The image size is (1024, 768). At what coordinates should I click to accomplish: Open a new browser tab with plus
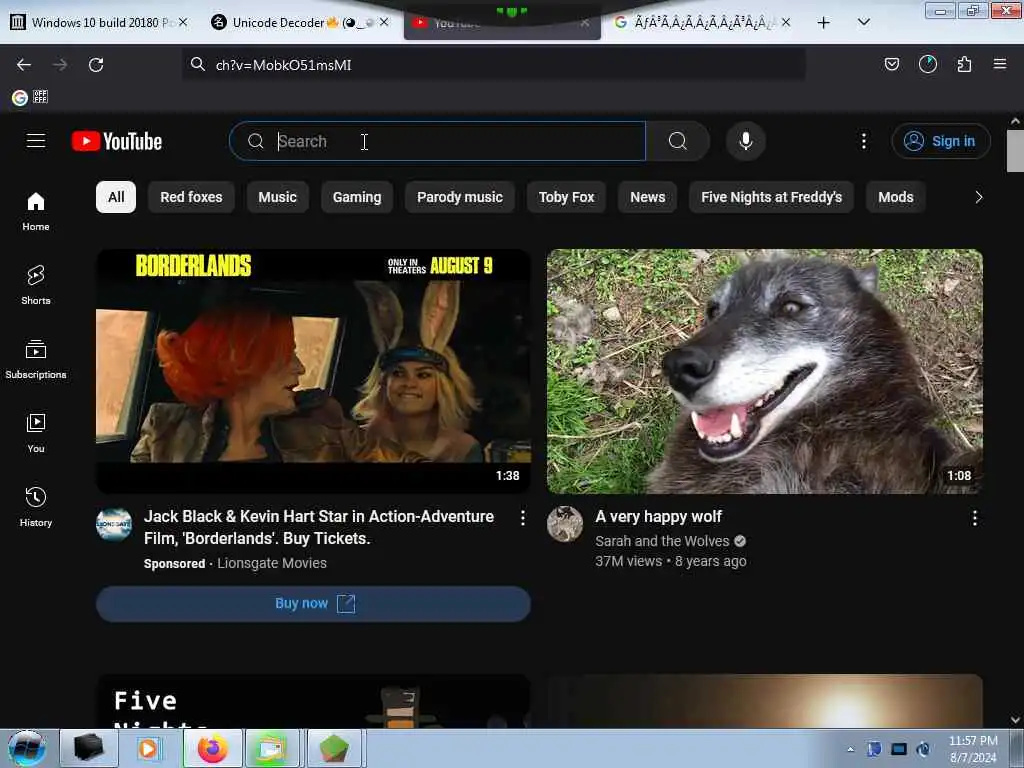click(x=824, y=23)
